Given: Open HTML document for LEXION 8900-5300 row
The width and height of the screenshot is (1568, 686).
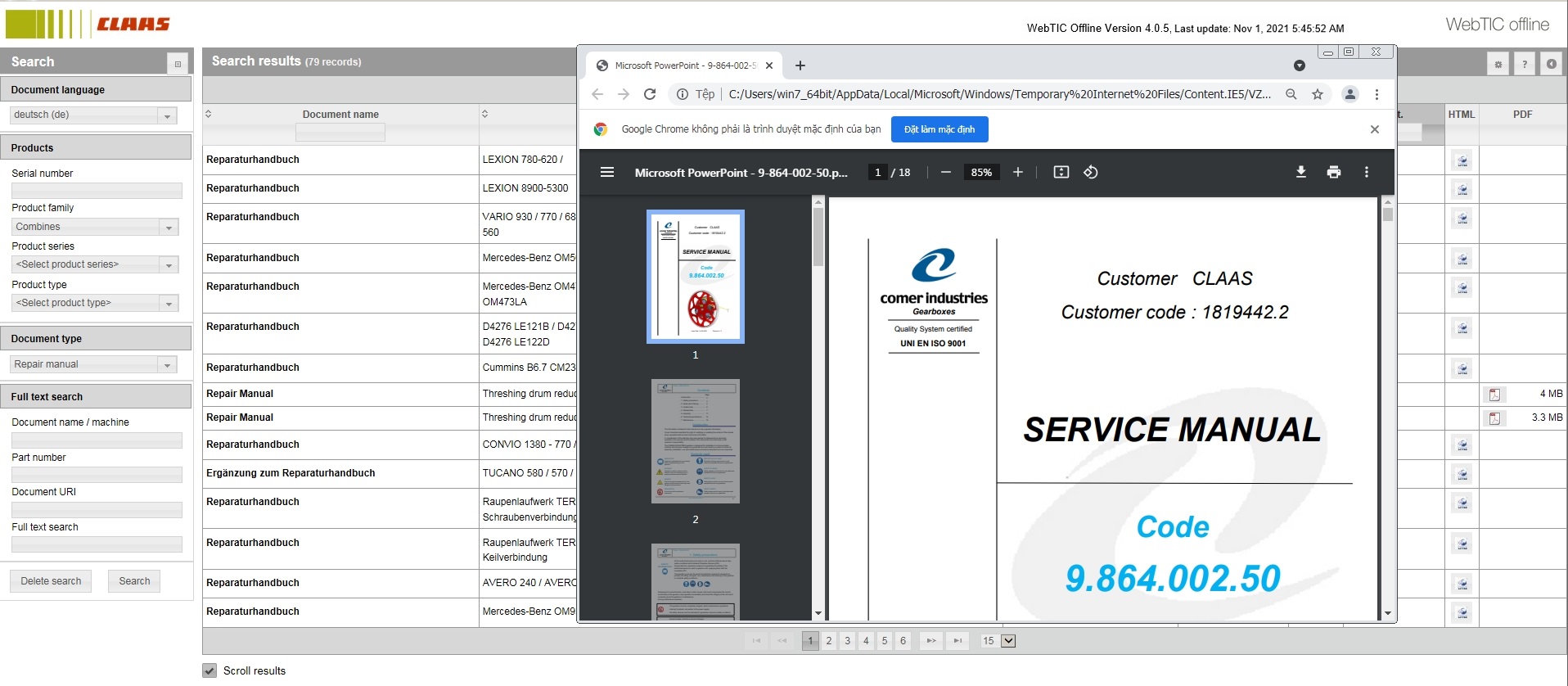Looking at the screenshot, I should [1462, 189].
